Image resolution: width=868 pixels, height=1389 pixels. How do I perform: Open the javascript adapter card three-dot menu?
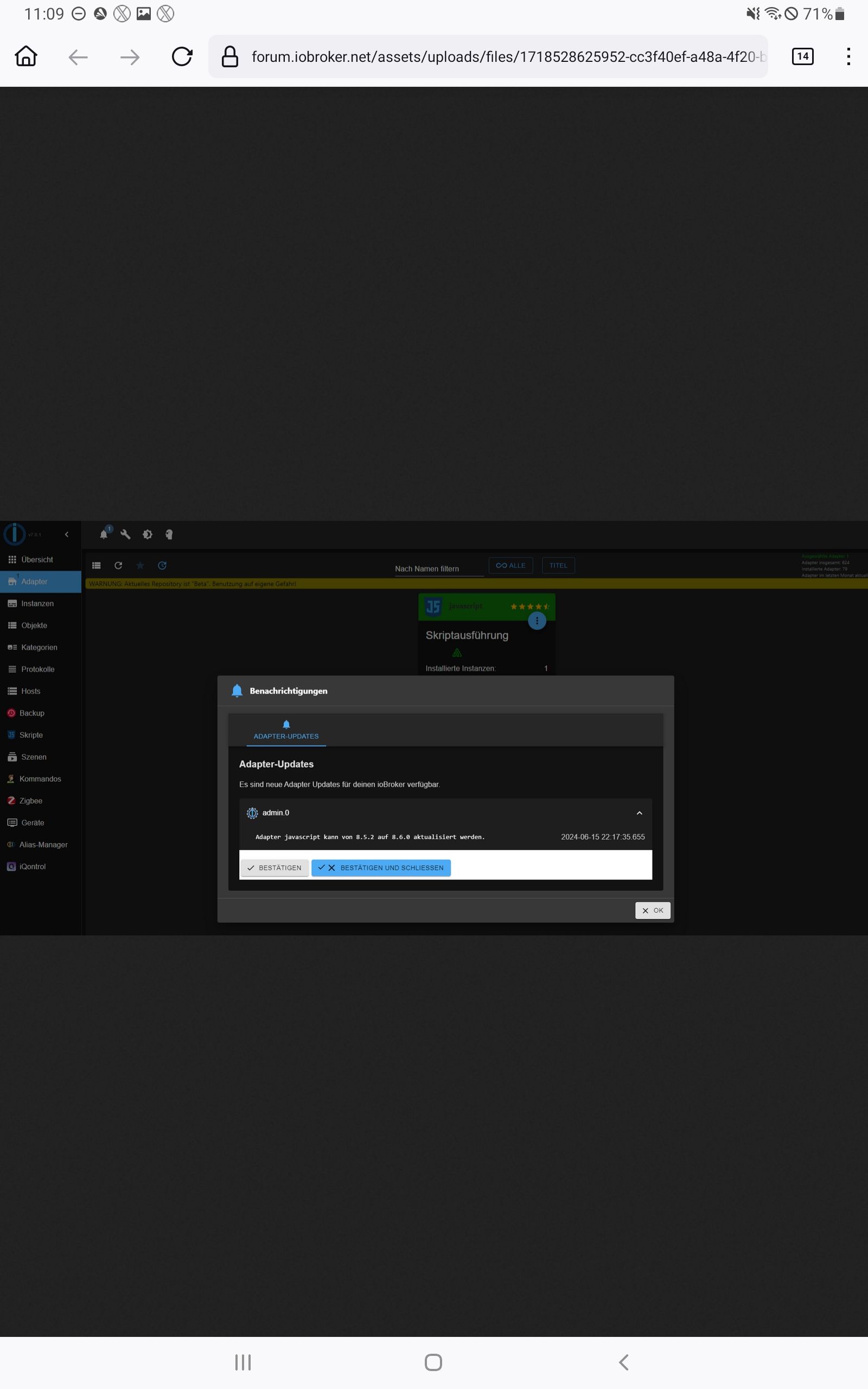(x=537, y=621)
